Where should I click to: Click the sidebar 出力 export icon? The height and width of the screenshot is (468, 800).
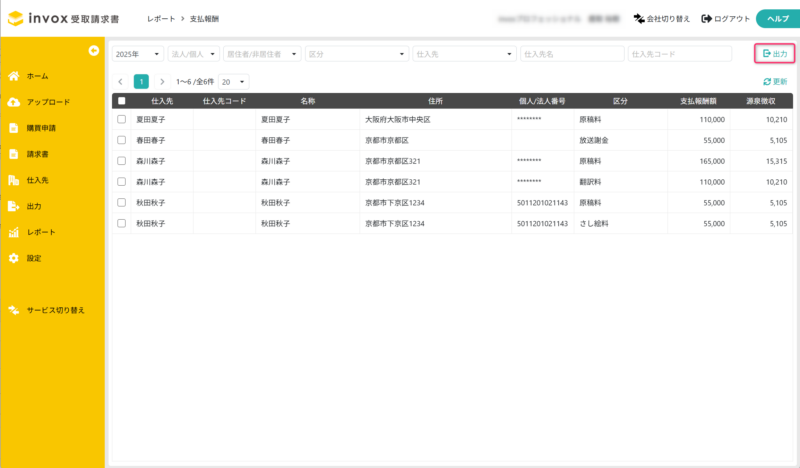coord(14,206)
